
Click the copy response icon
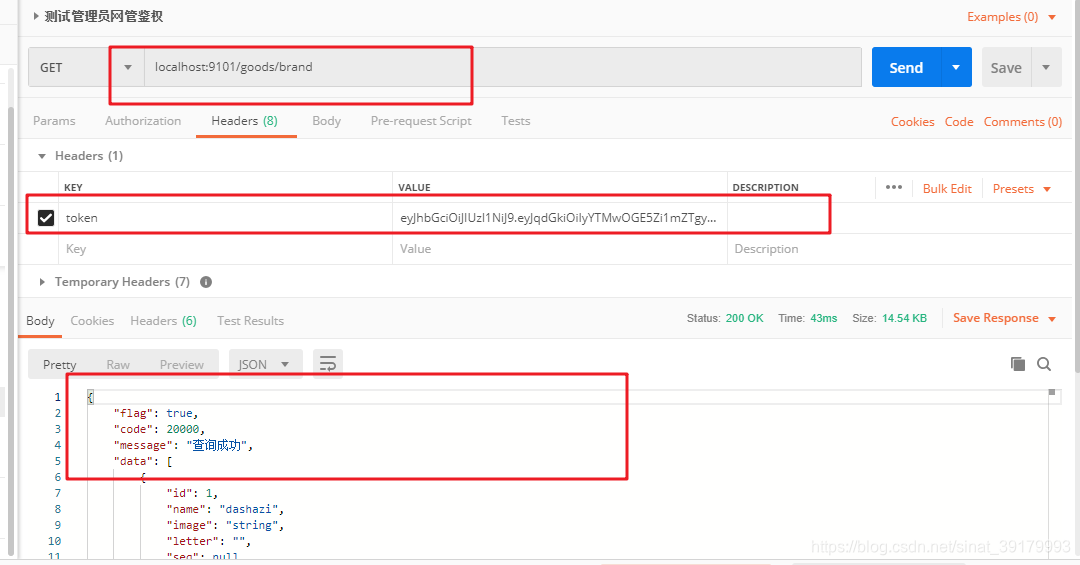click(1017, 364)
